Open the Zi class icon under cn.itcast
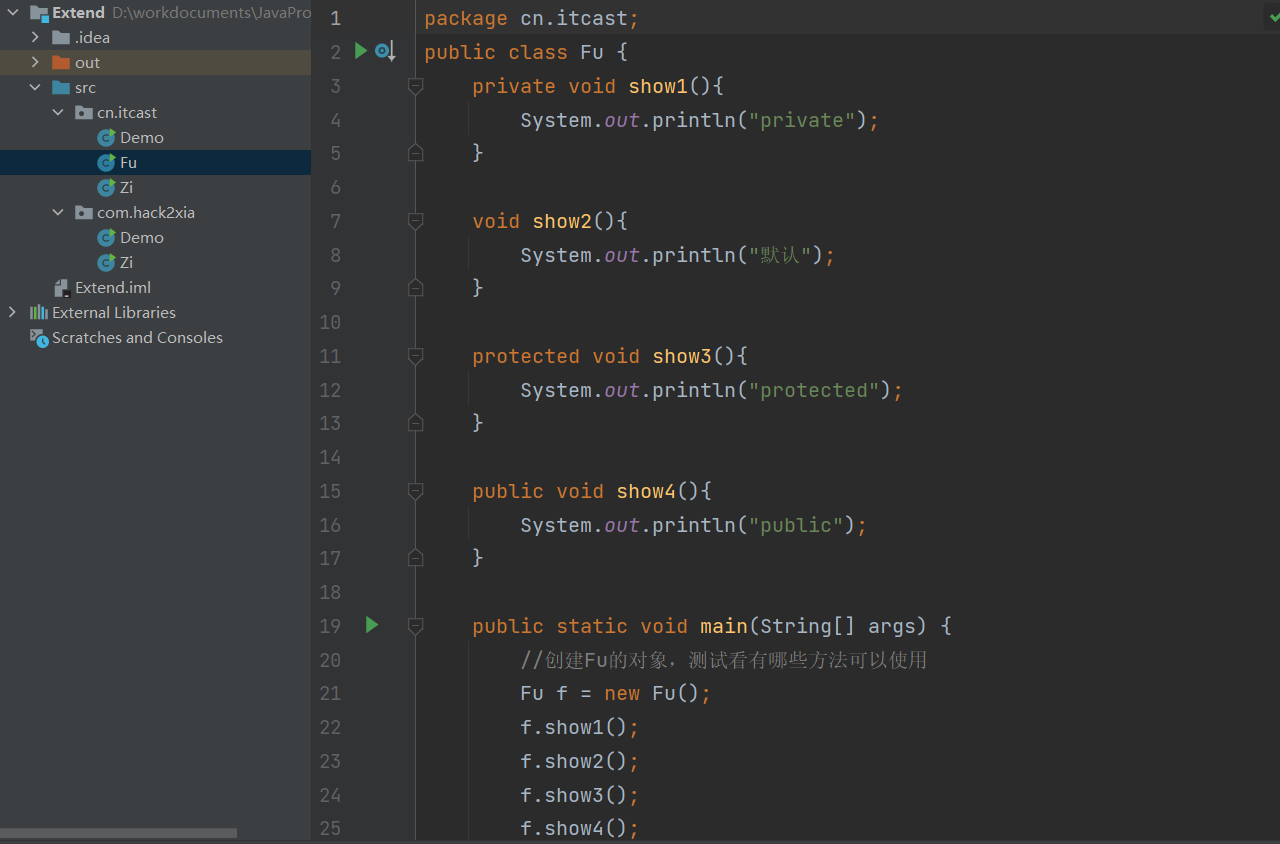The image size is (1280, 844). click(x=106, y=188)
